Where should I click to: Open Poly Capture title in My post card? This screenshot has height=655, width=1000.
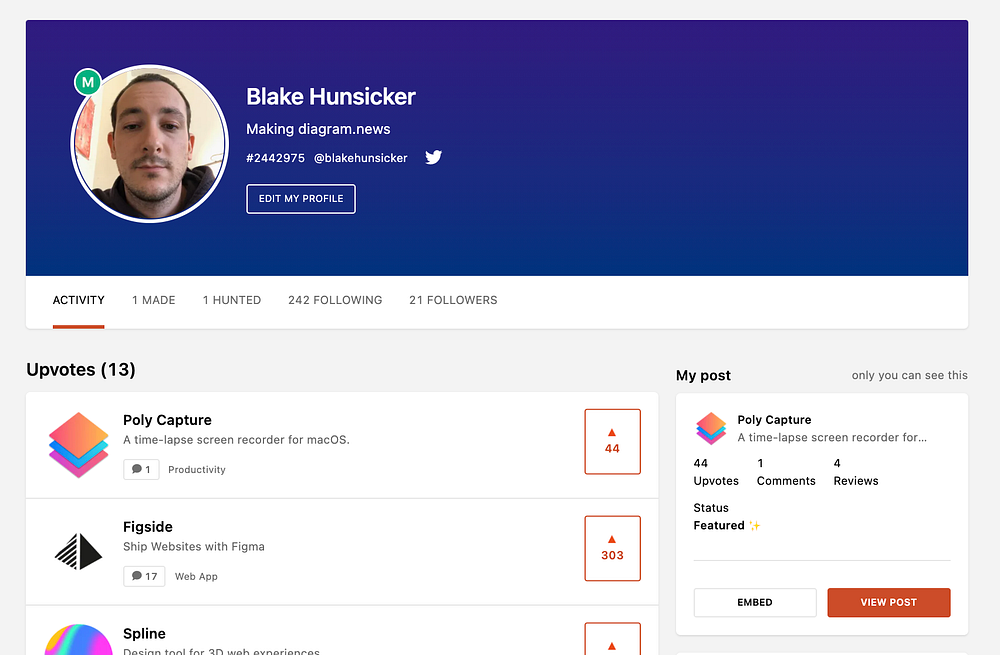click(x=774, y=420)
